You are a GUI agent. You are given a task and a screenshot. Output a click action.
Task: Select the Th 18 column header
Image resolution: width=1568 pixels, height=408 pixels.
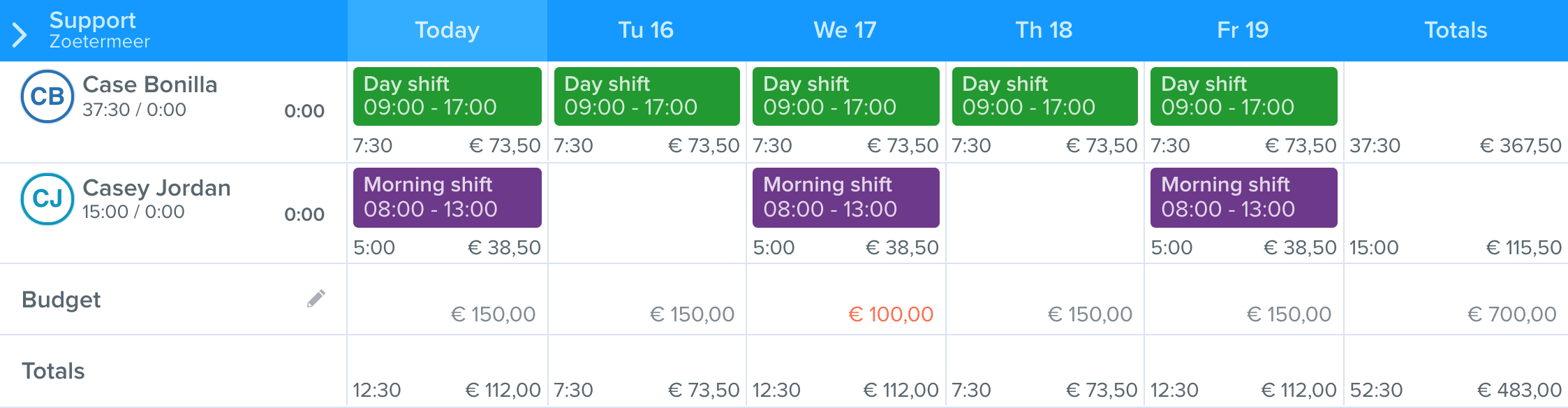coord(1044,30)
